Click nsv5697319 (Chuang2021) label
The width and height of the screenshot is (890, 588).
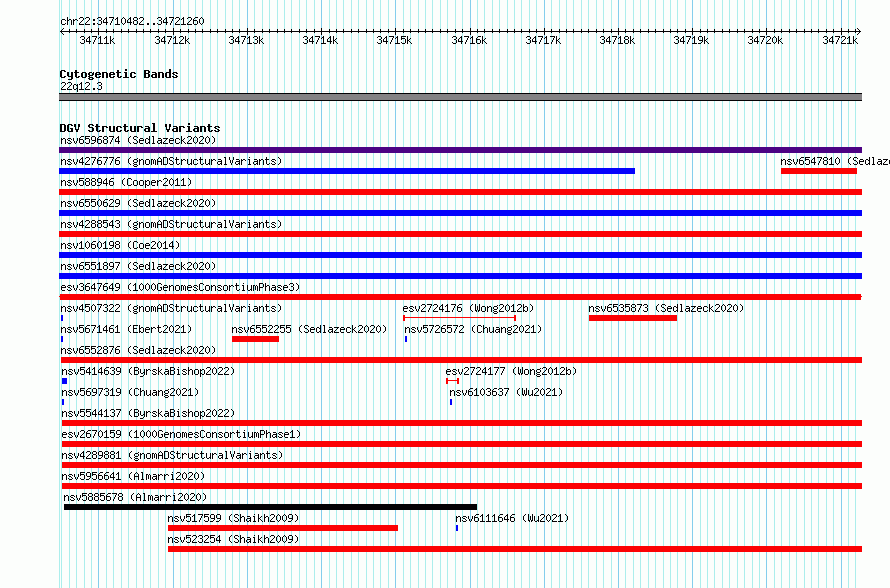coord(130,392)
